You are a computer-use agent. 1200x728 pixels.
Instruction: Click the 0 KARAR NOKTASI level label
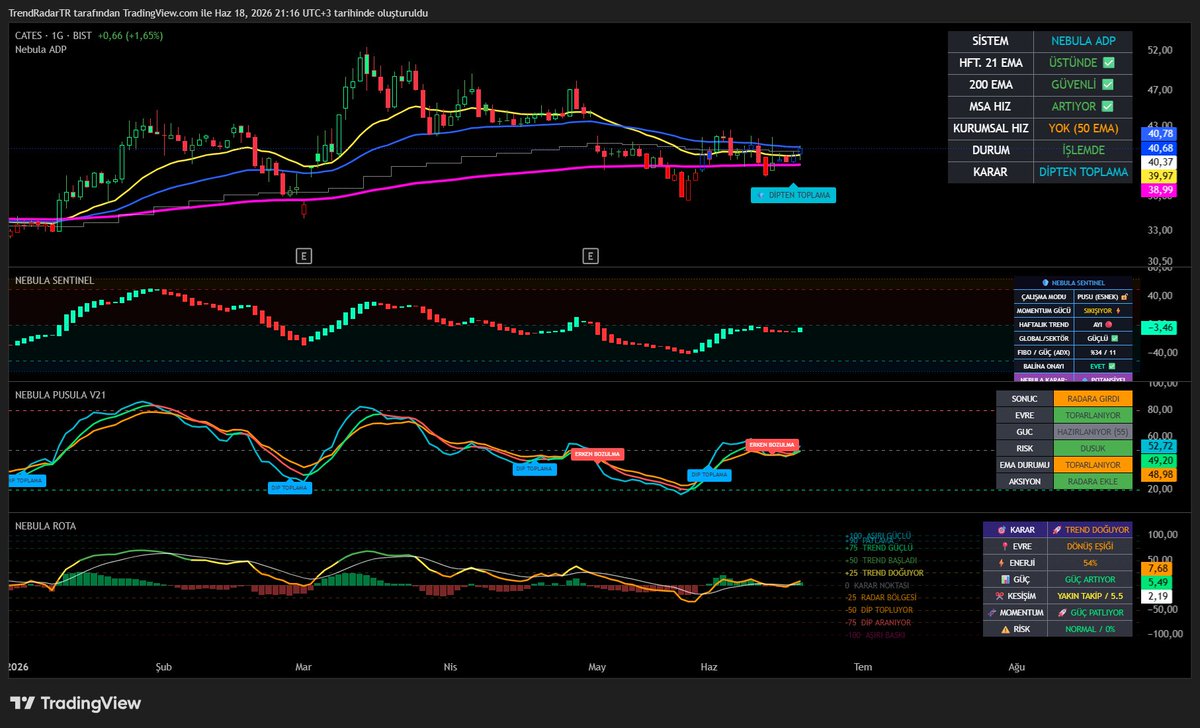[879, 585]
